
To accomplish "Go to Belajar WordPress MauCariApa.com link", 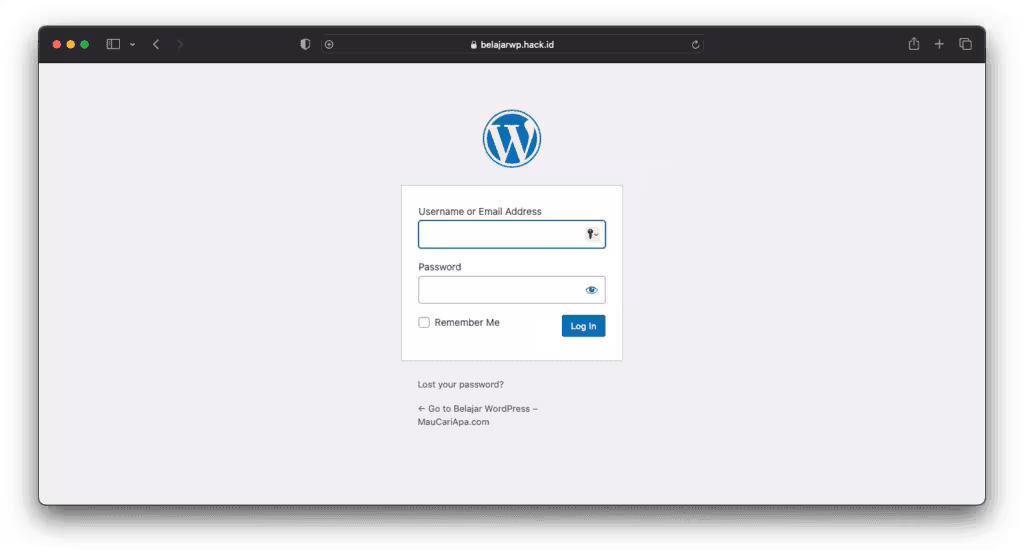I will tap(477, 415).
